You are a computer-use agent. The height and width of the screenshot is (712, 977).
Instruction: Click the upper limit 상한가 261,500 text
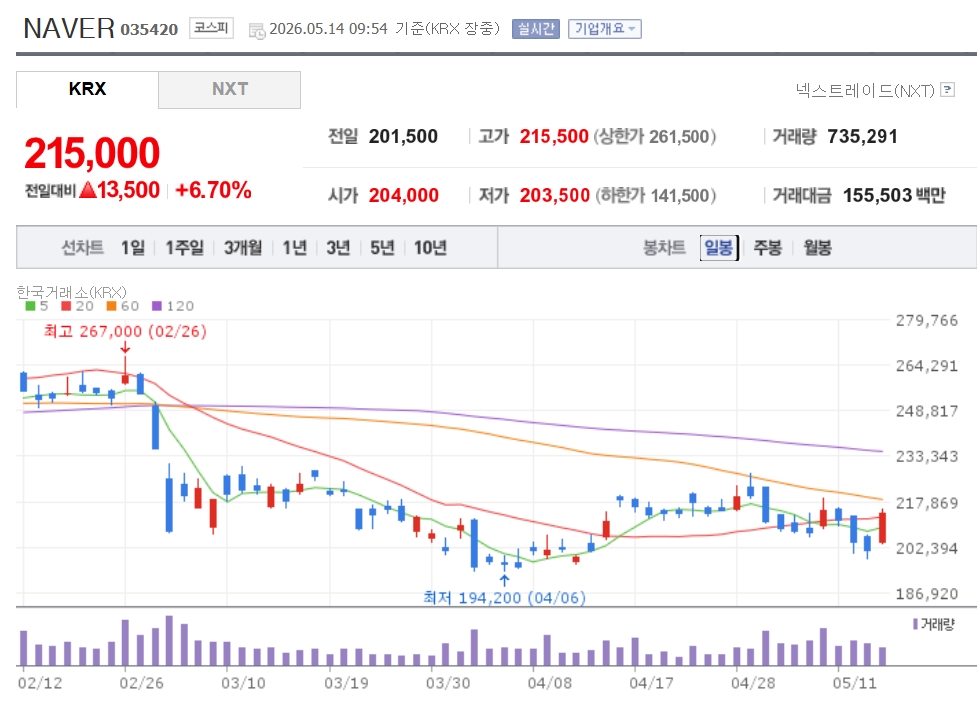(655, 136)
